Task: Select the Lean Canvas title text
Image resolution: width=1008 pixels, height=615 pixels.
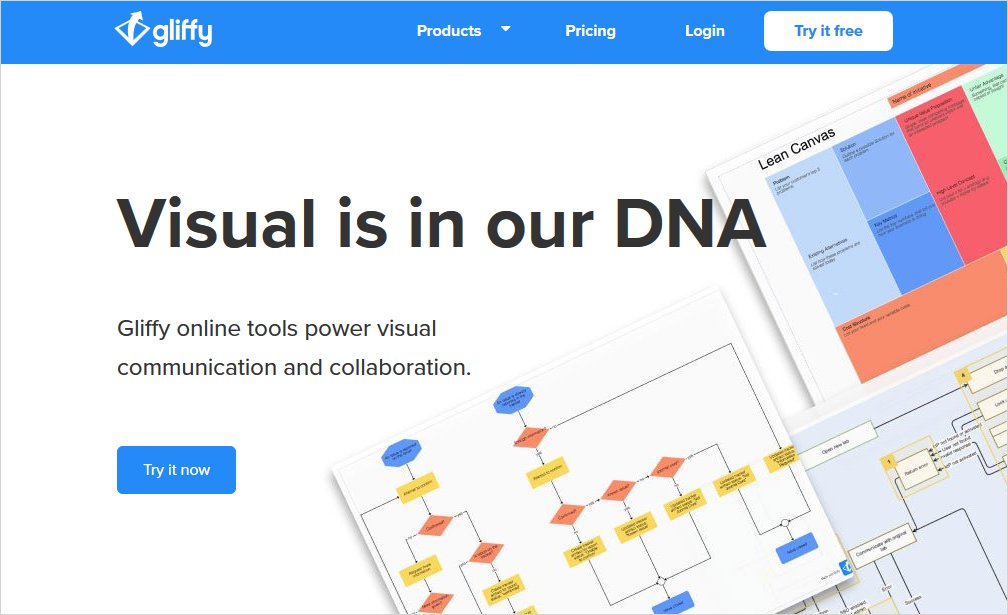Action: (x=796, y=150)
